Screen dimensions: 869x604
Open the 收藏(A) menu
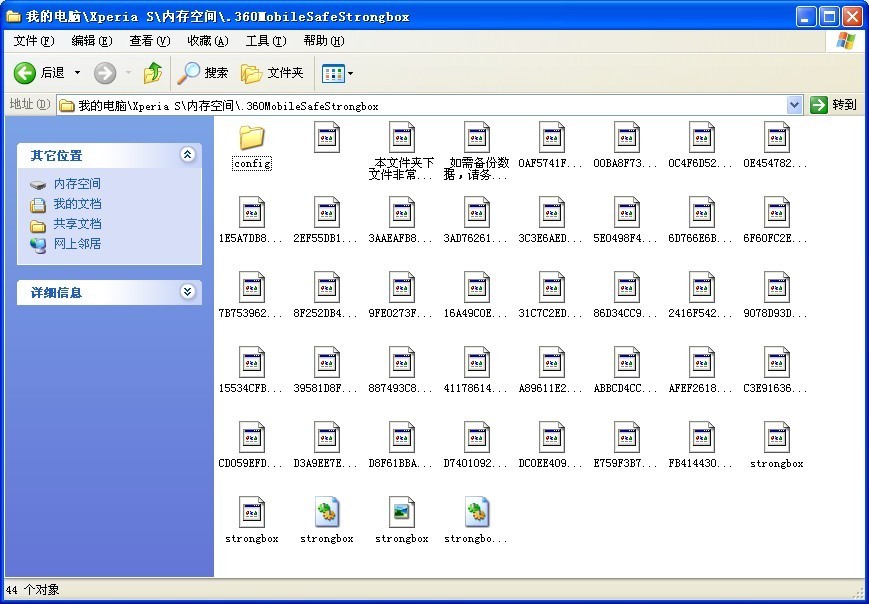click(x=208, y=40)
